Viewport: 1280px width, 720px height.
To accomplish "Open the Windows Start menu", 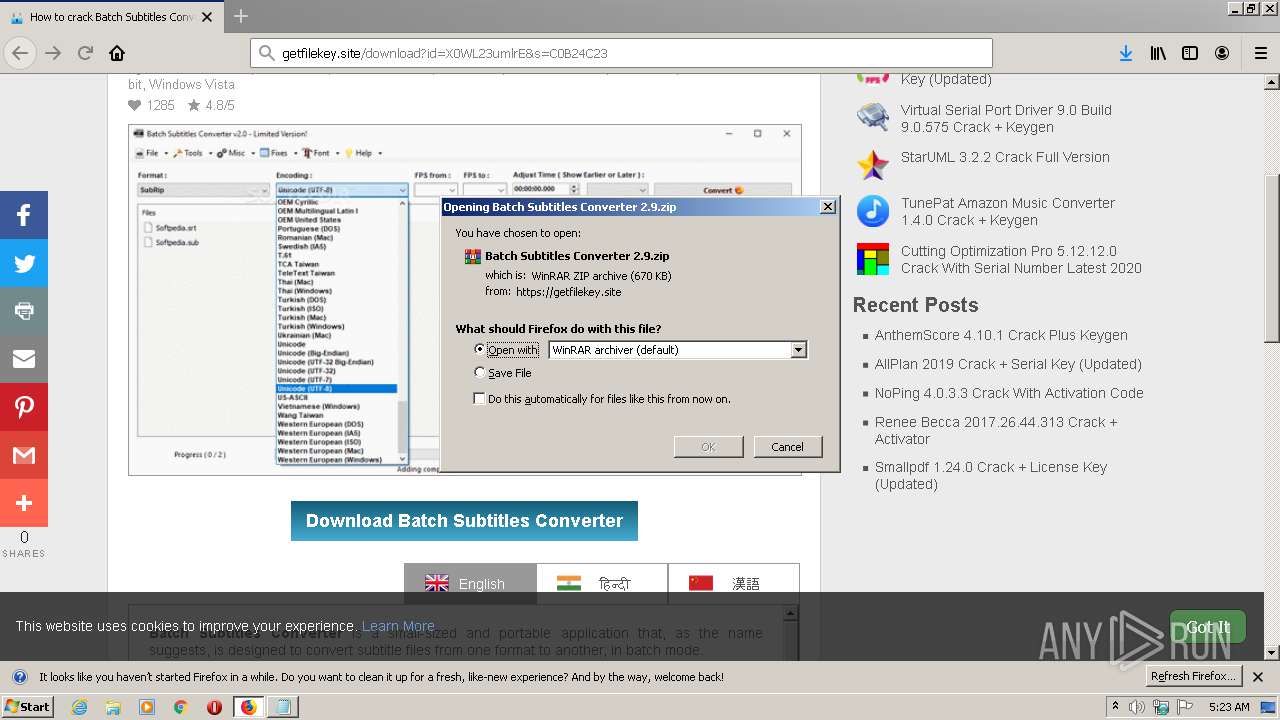I will 27,707.
